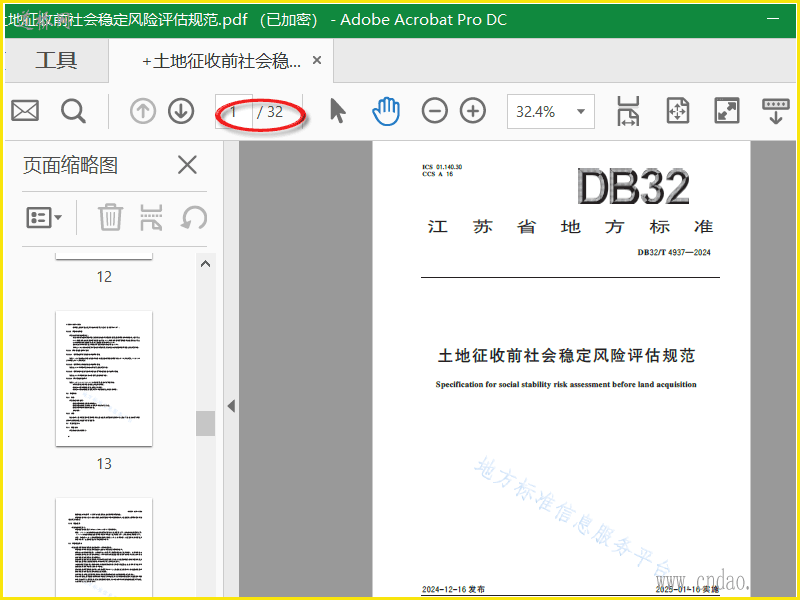Click thumbnail scrollbar up arrow

(x=206, y=264)
